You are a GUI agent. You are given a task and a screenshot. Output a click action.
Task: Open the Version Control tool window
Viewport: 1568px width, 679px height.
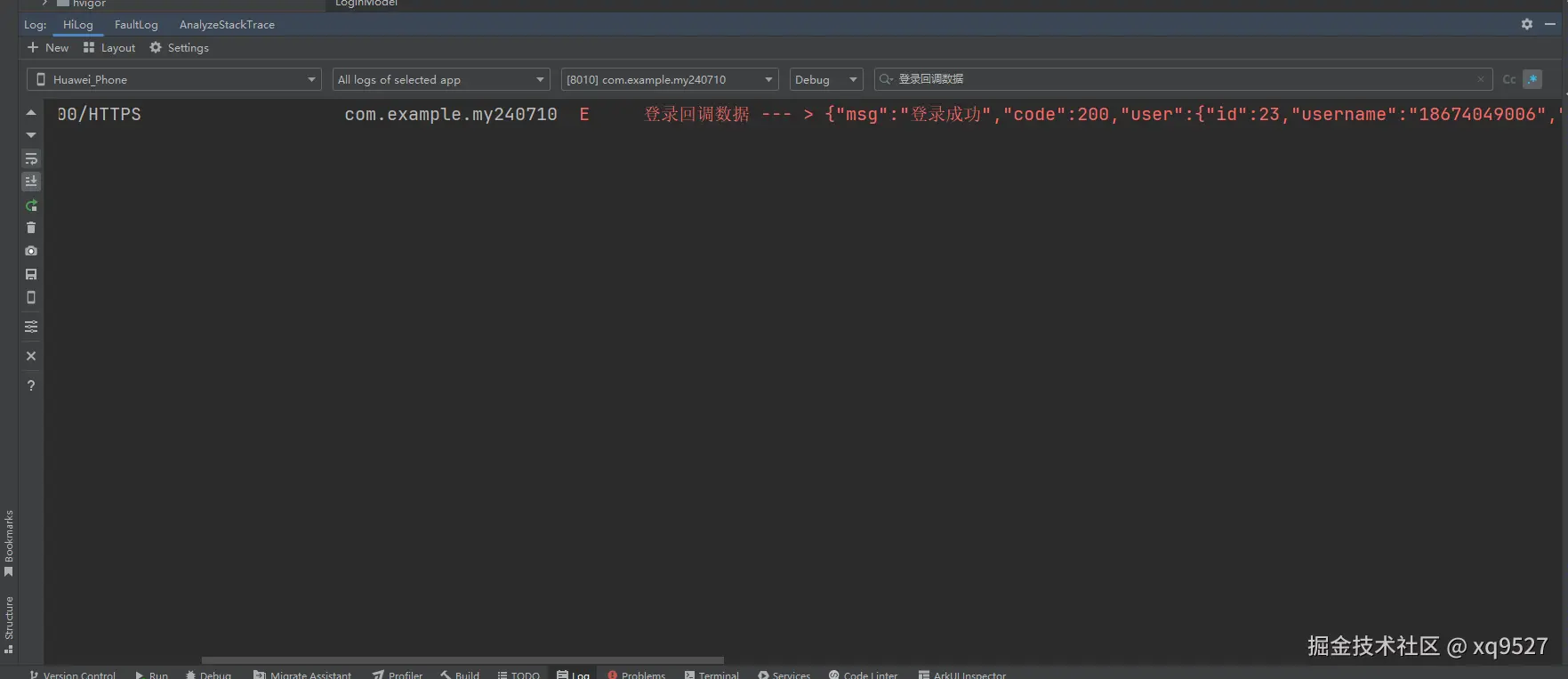coord(72,674)
